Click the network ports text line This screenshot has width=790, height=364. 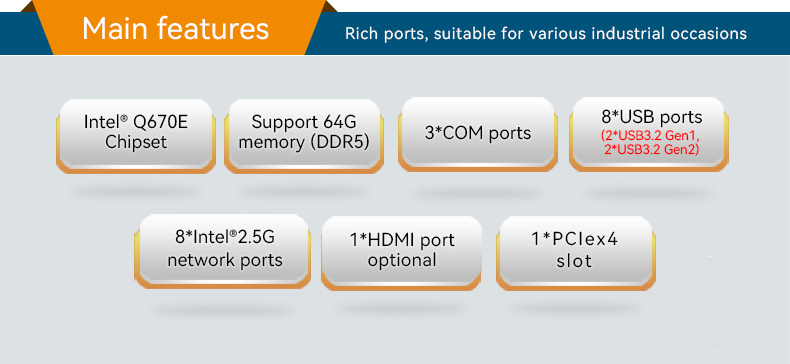(225, 260)
